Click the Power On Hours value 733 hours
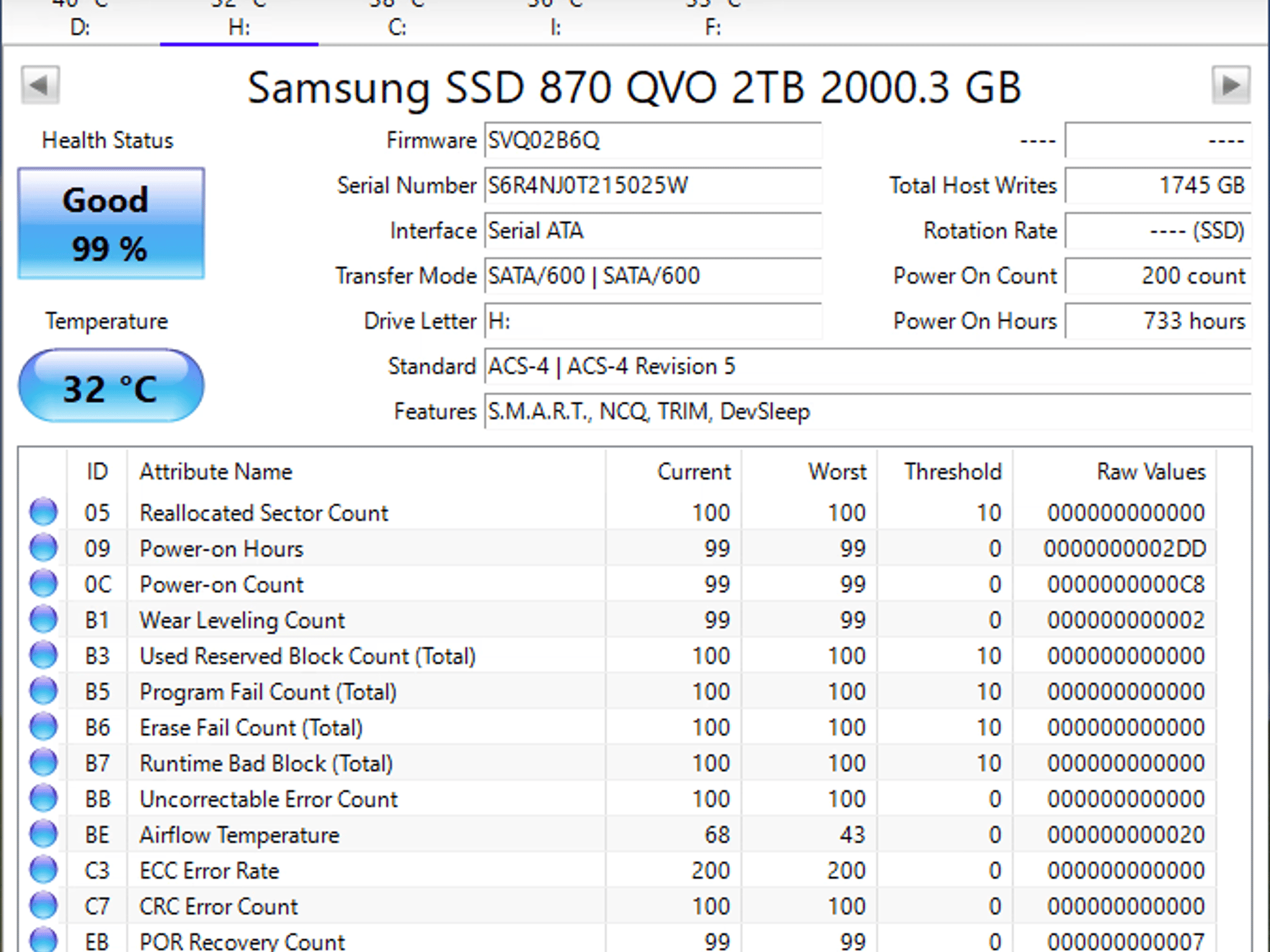The width and height of the screenshot is (1270, 952). click(1158, 321)
